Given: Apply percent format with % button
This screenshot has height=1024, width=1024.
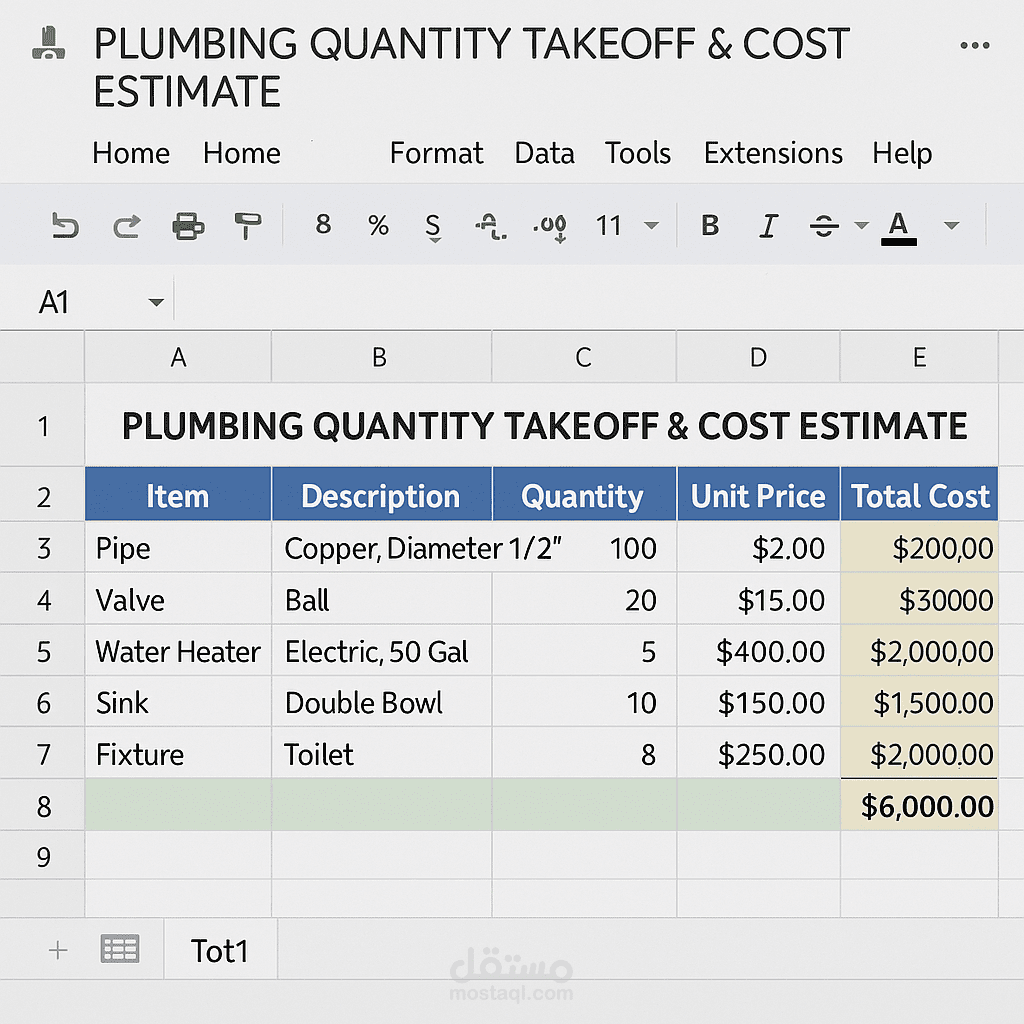Looking at the screenshot, I should pyautogui.click(x=378, y=225).
